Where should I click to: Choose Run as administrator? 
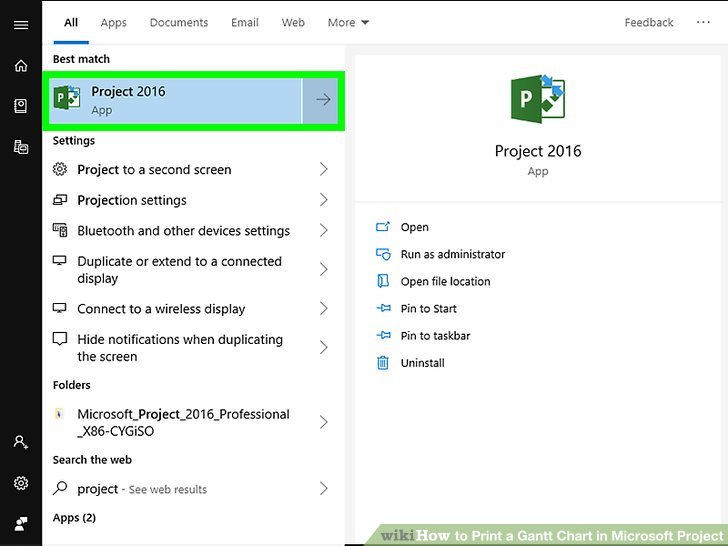pyautogui.click(x=453, y=254)
